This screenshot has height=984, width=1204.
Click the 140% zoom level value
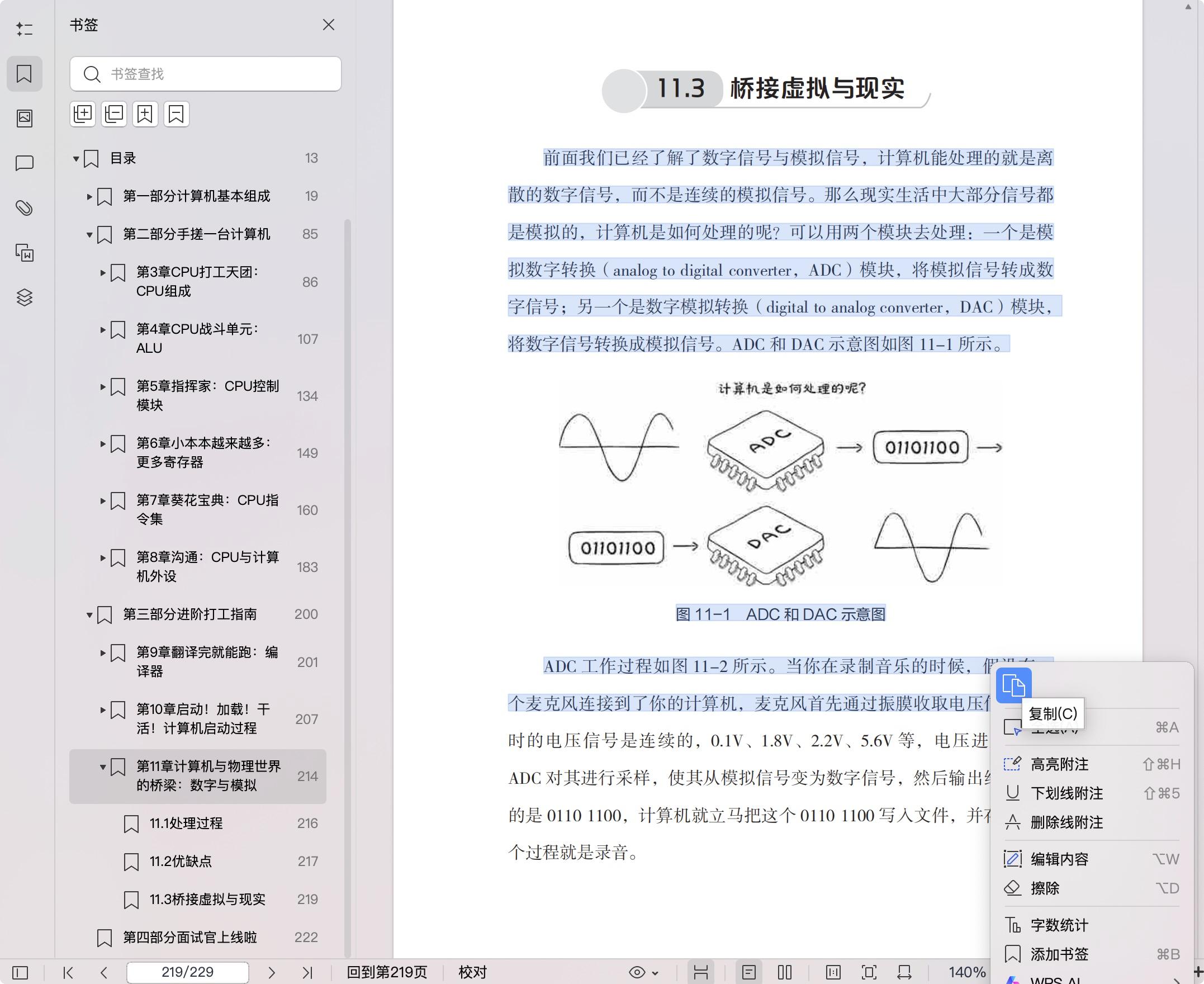[966, 973]
